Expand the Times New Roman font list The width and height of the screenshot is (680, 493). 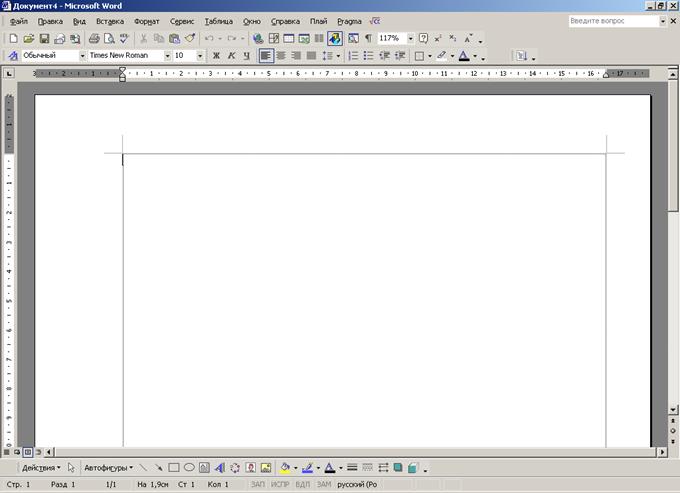pos(167,56)
